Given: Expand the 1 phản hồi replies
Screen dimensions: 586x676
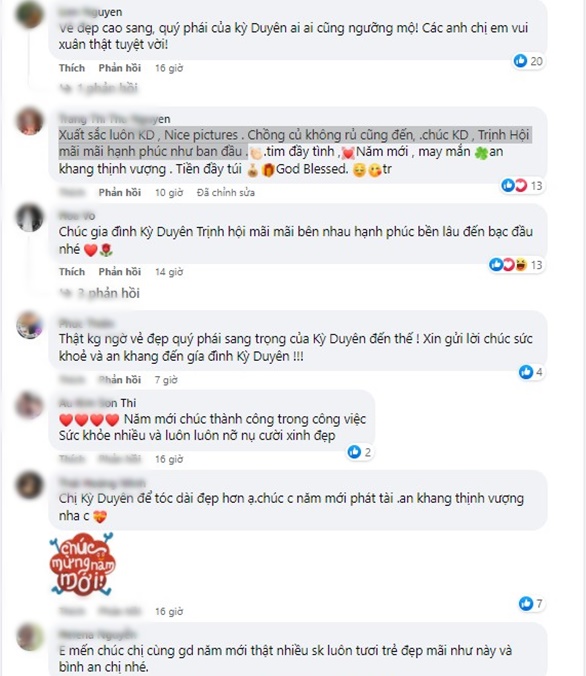Looking at the screenshot, I should click(x=98, y=88).
